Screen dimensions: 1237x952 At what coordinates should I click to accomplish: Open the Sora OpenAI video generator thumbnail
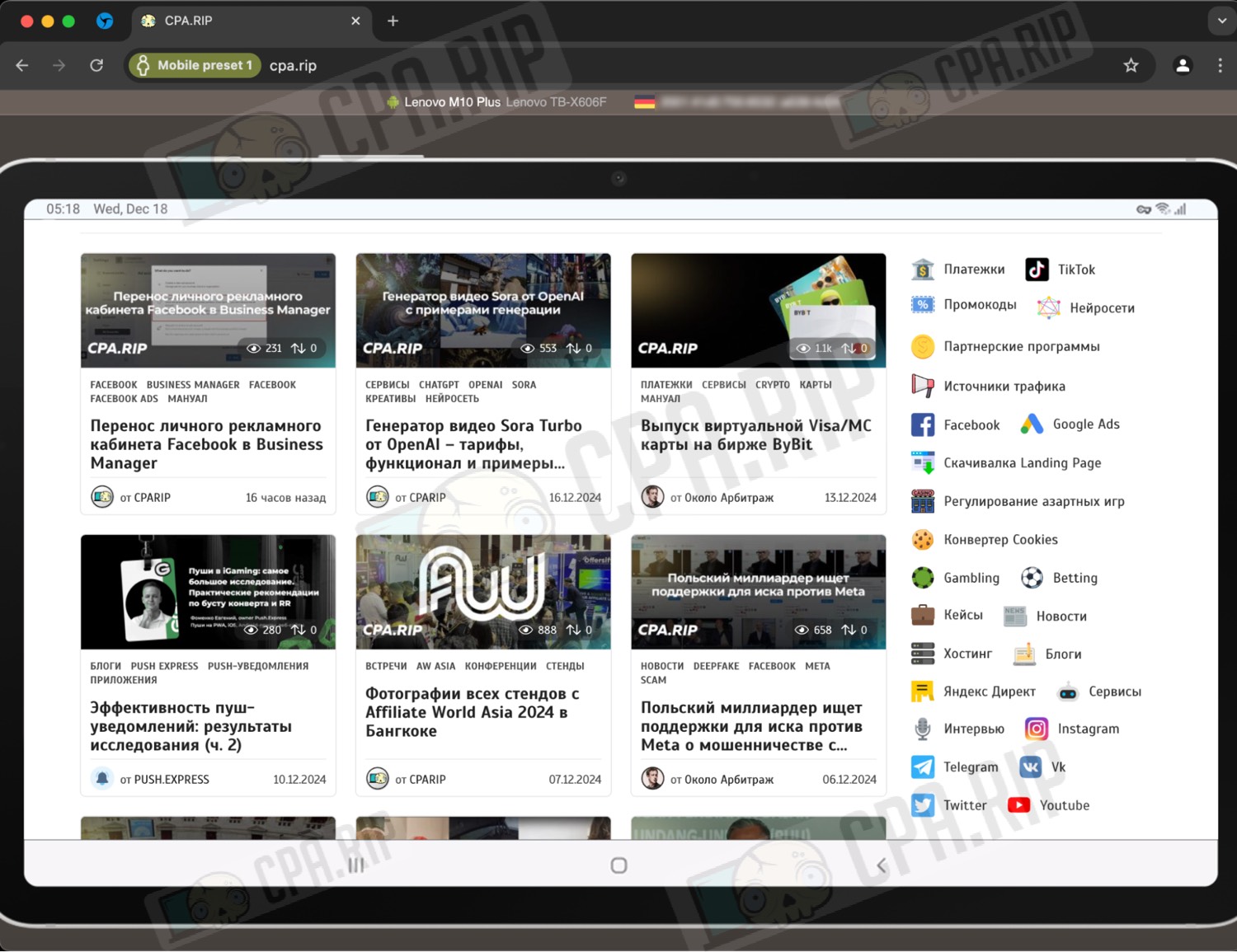483,310
